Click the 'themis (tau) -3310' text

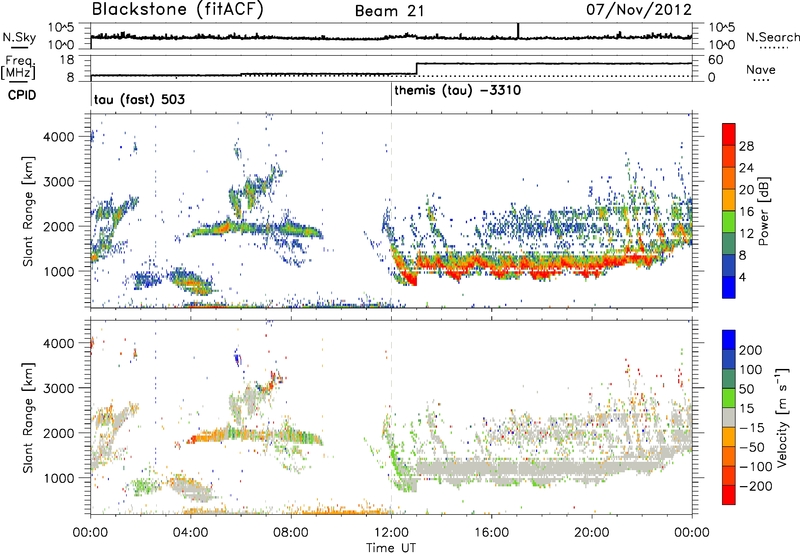coord(458,91)
